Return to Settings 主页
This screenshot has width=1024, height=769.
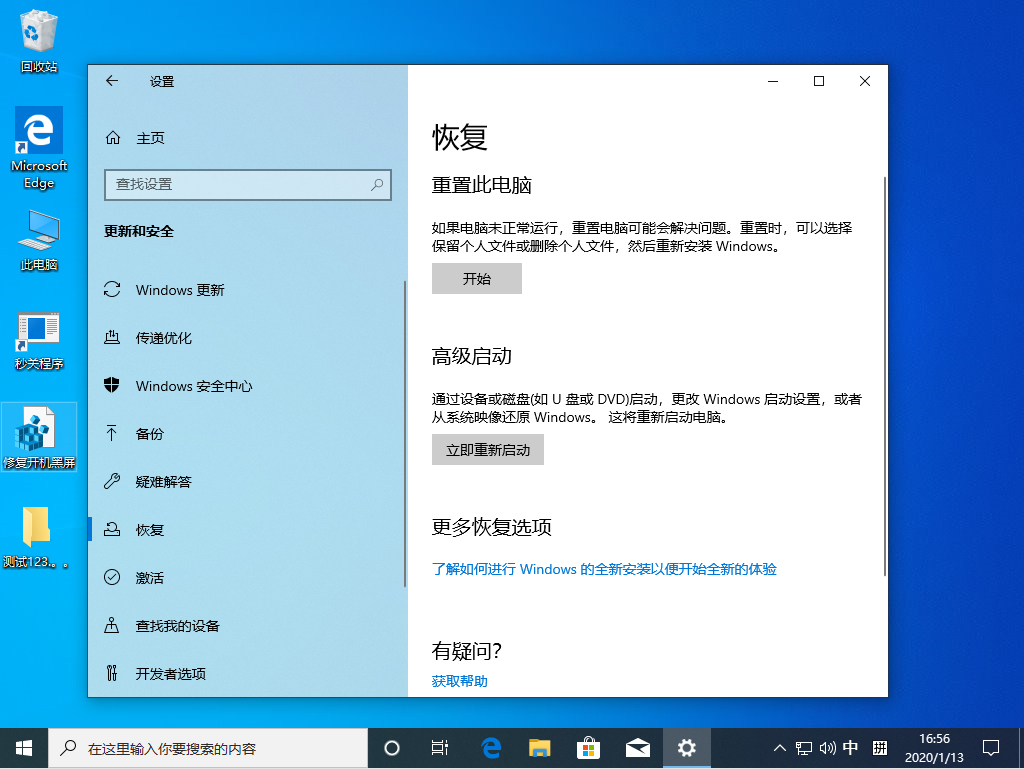tap(140, 137)
